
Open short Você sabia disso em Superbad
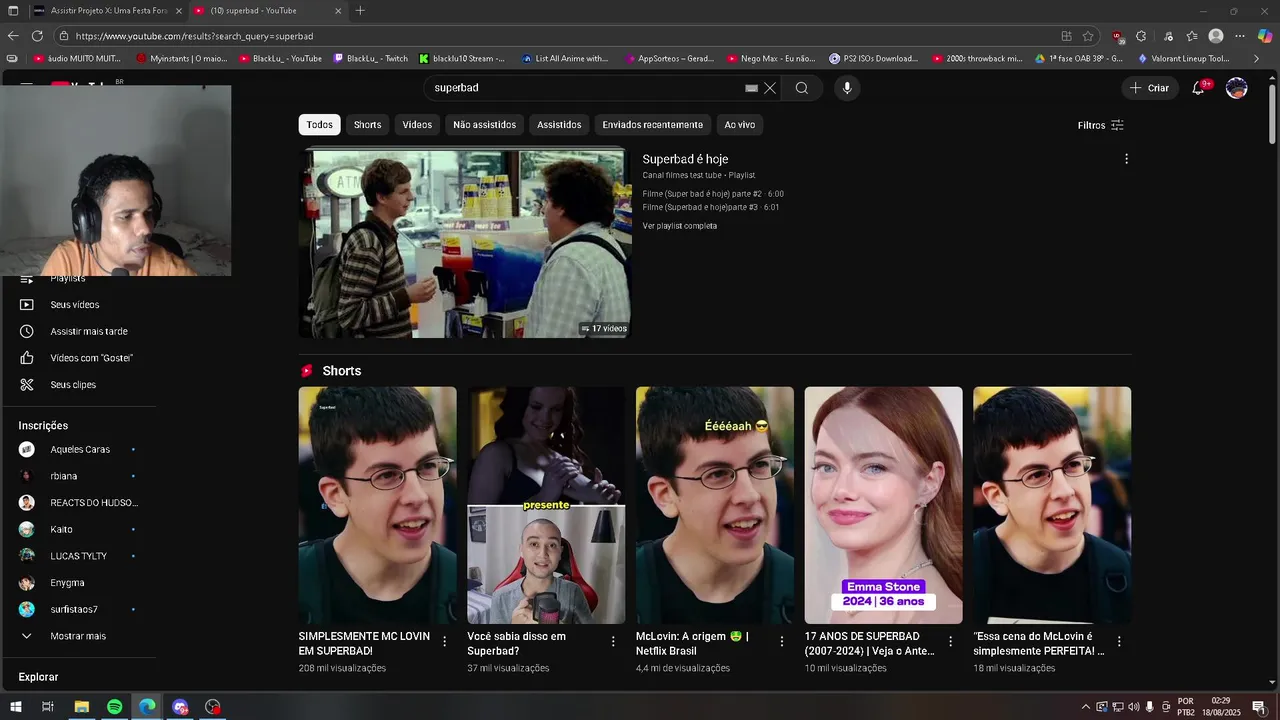coord(546,505)
